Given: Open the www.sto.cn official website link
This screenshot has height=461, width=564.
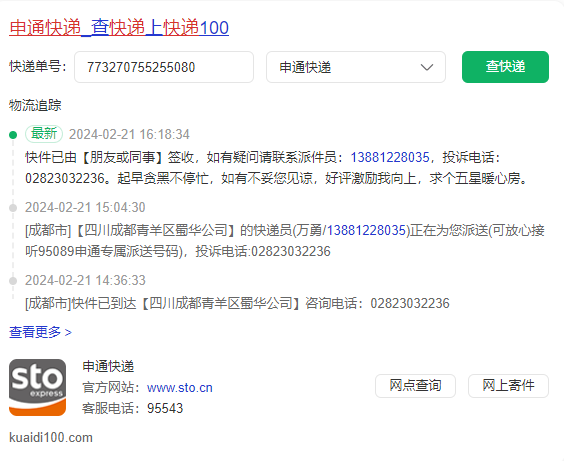Looking at the screenshot, I should (x=180, y=388).
